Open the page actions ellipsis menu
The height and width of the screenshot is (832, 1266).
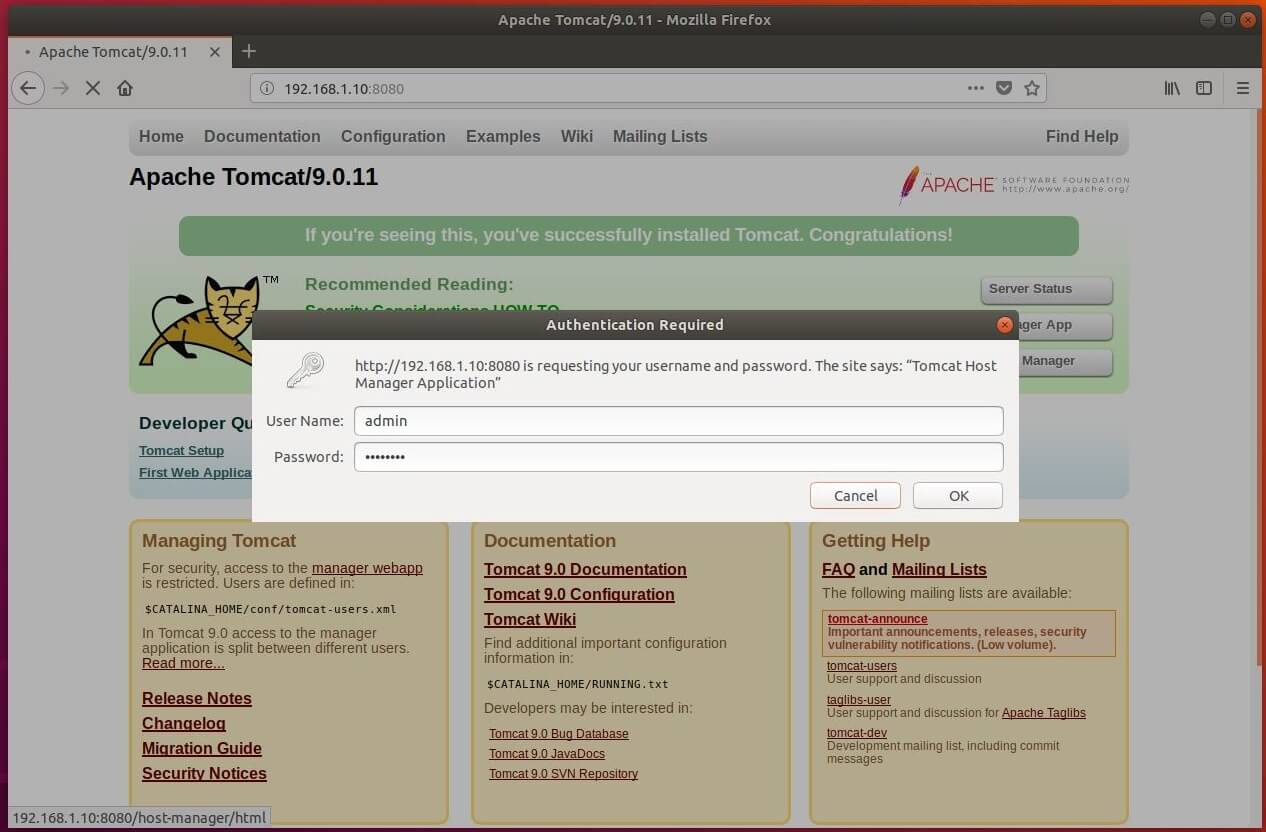click(x=976, y=88)
